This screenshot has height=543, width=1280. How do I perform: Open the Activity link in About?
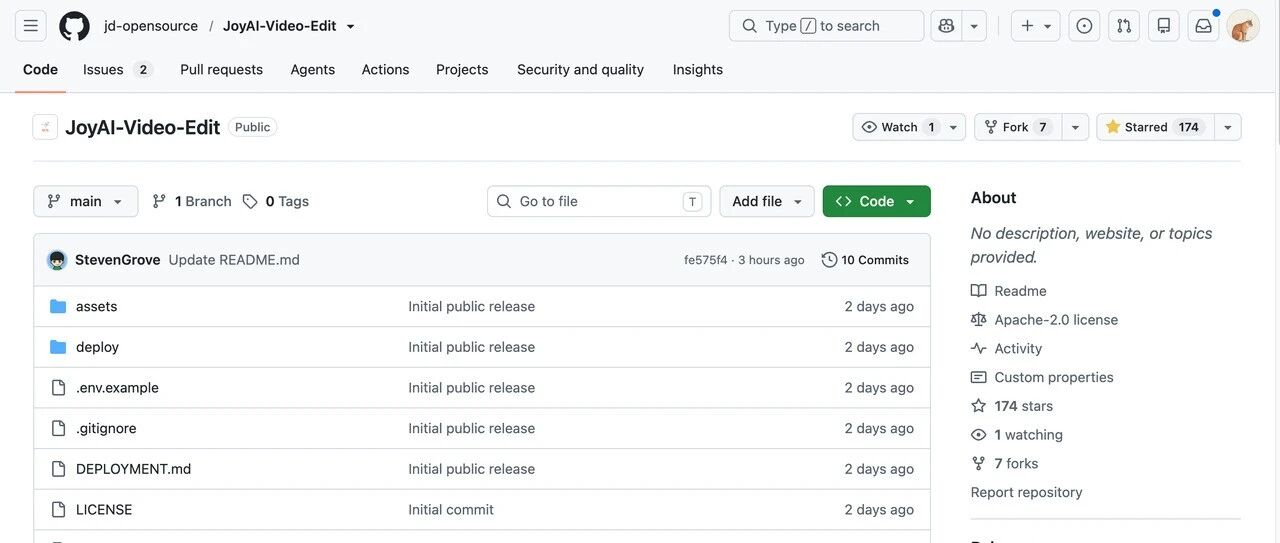[1007, 349]
